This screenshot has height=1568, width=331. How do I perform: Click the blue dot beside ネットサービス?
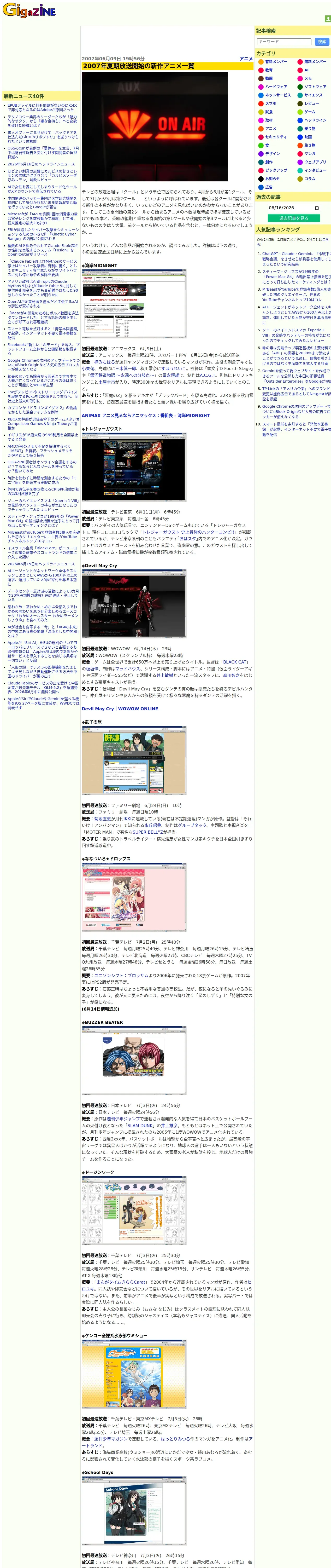click(261, 96)
